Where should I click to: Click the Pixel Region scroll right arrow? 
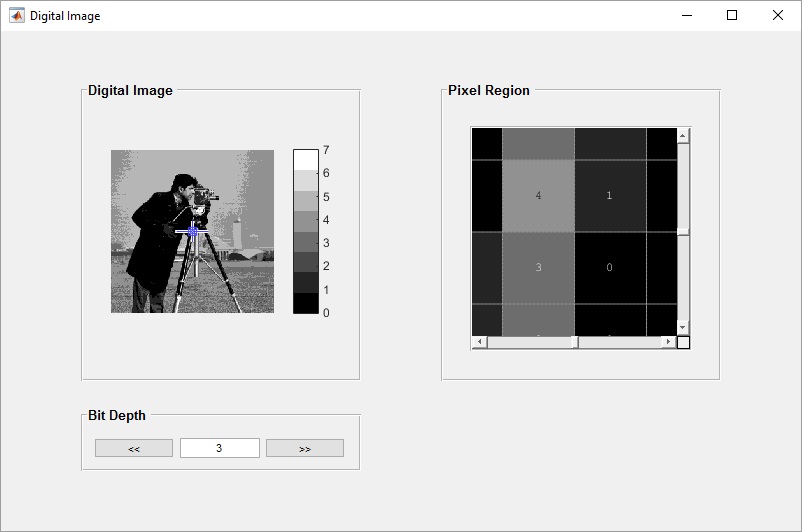(x=668, y=342)
